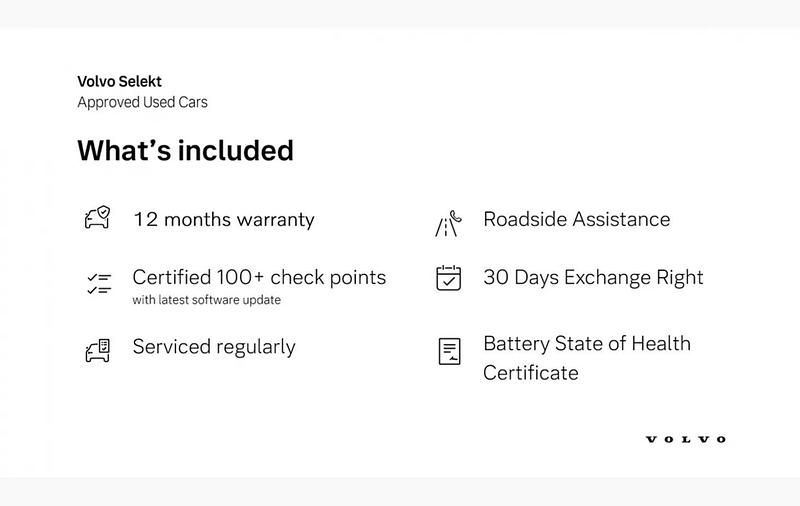Click 30 Days Exchange Right text
This screenshot has height=506, width=800.
point(593,277)
